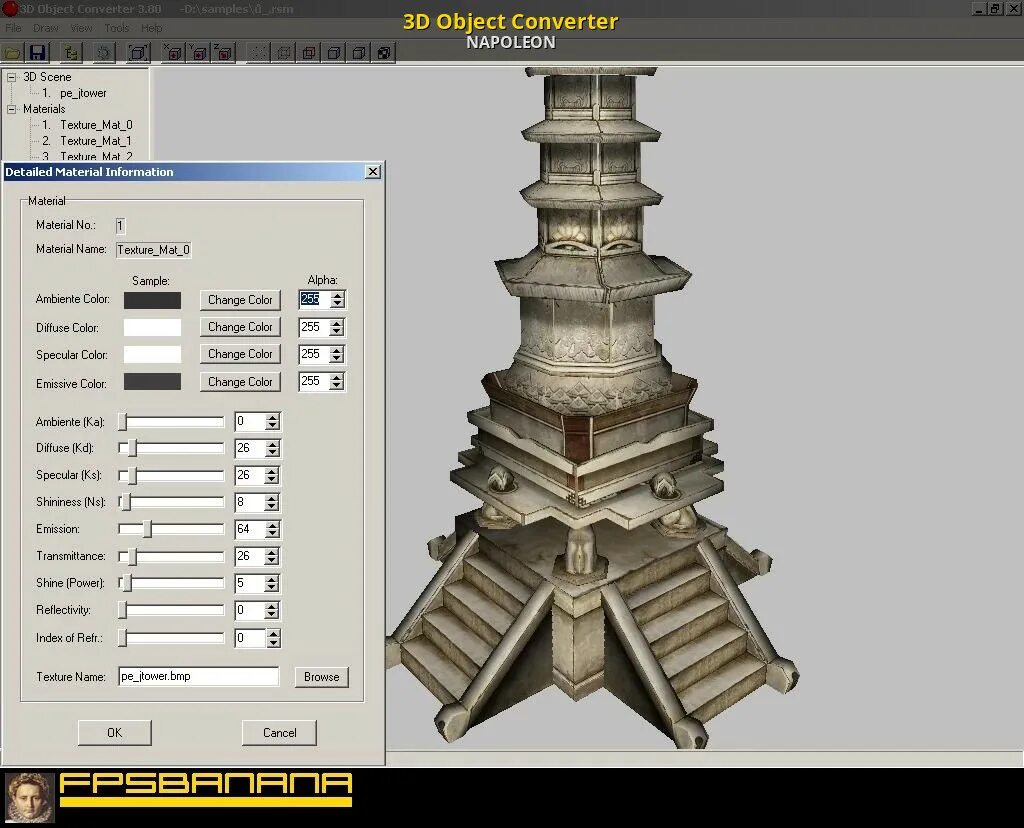Screen dimensions: 1024x828
Task: Click Change Color for Ambiente Color
Action: pos(240,300)
